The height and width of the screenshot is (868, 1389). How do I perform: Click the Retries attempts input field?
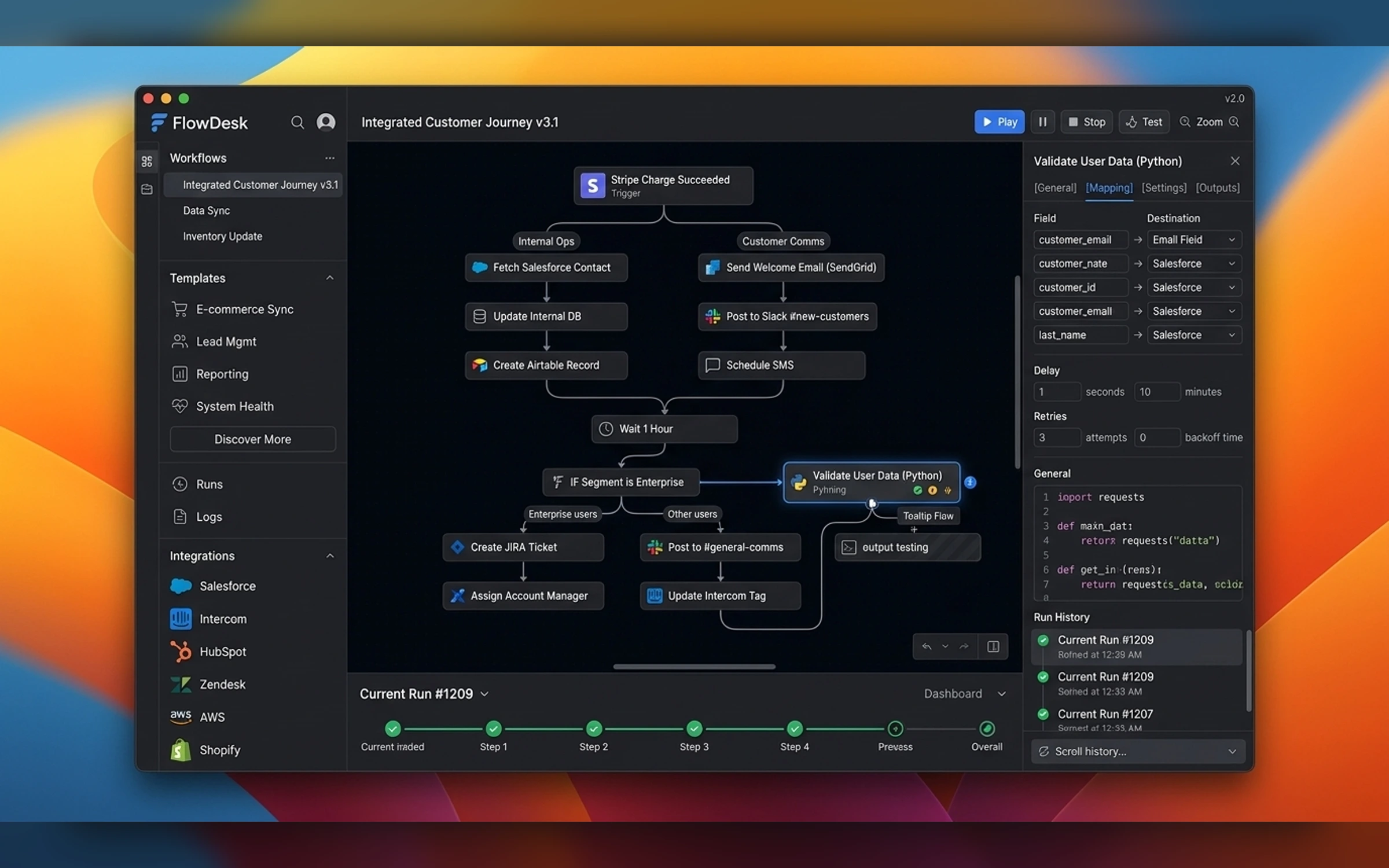1057,437
